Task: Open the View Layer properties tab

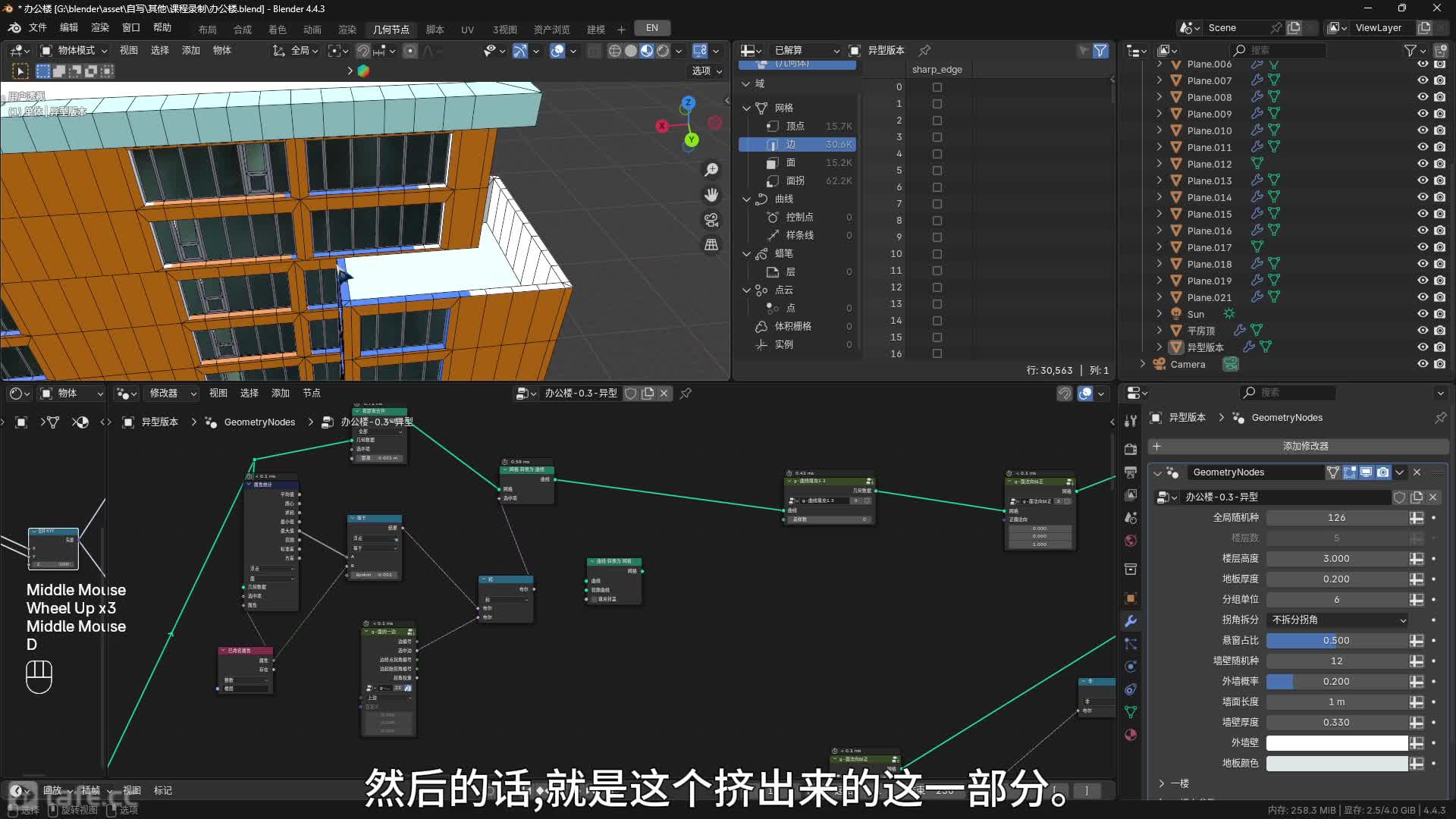Action: (x=1131, y=494)
